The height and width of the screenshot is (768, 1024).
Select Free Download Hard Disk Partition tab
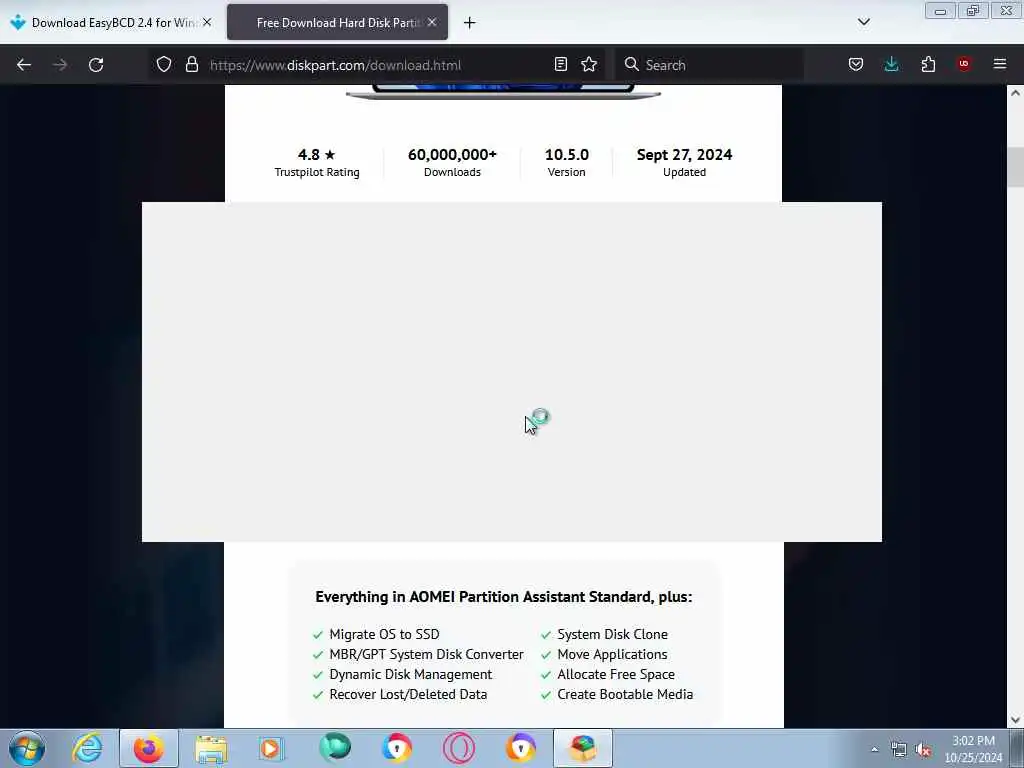(x=338, y=23)
